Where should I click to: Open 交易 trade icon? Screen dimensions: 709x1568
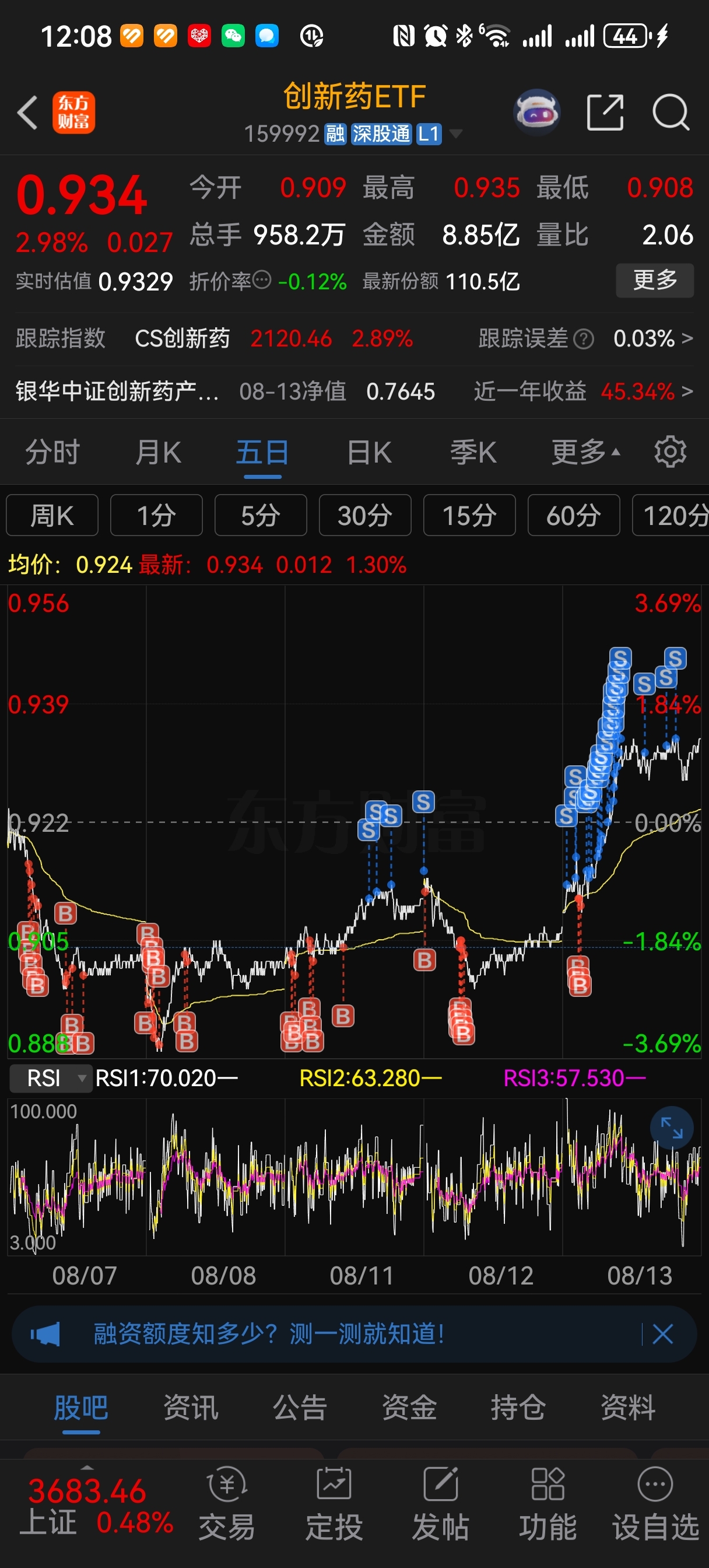(x=227, y=1504)
